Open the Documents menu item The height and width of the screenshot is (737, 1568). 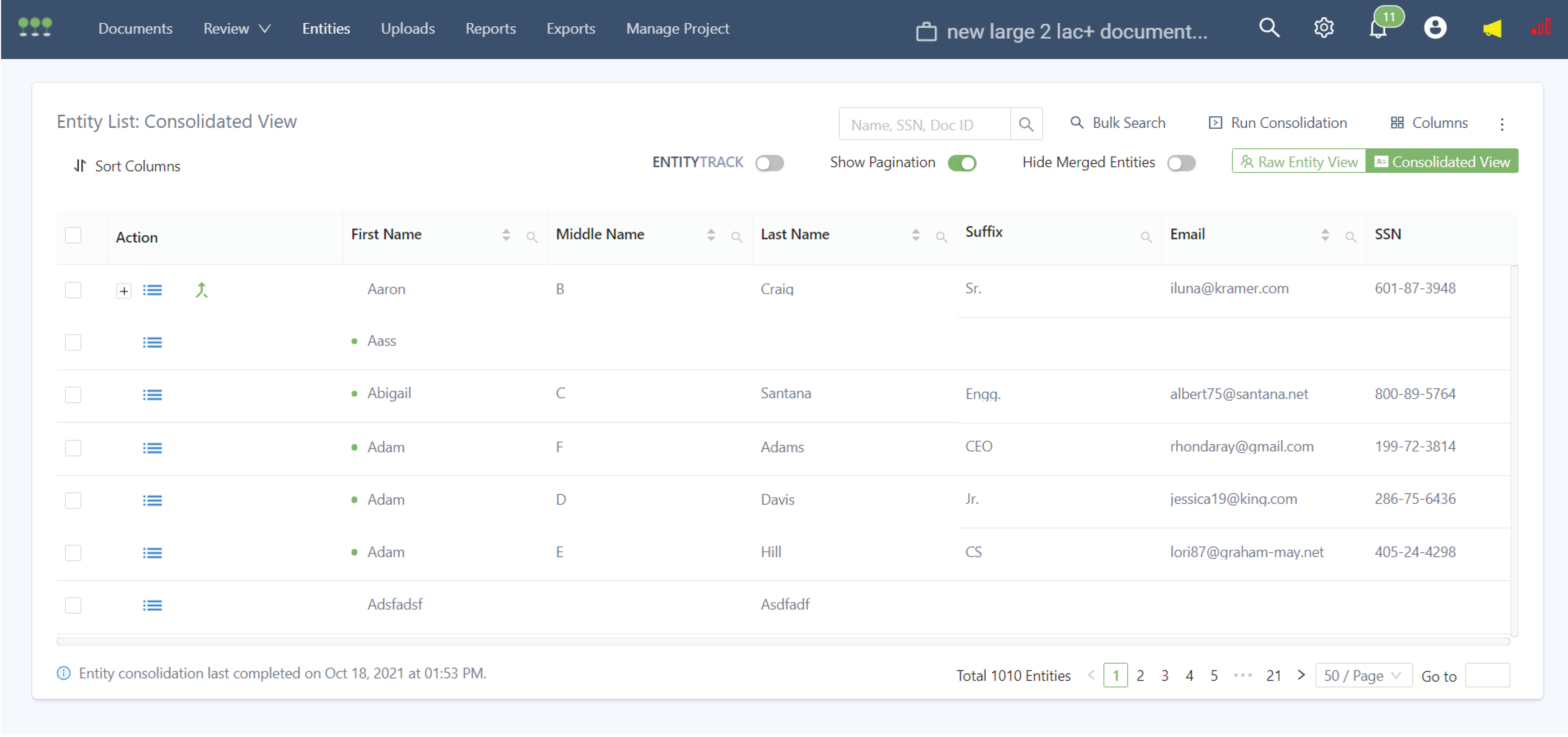(135, 29)
